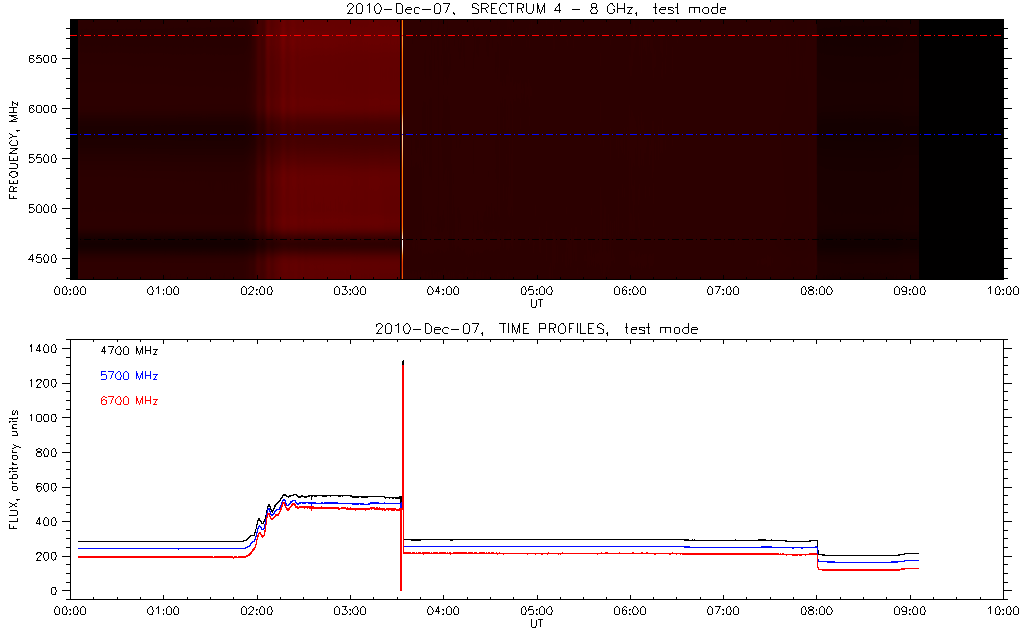The width and height of the screenshot is (1024, 640).
Task: Click the black region at spectrogram's right end
Action: [x=960, y=150]
